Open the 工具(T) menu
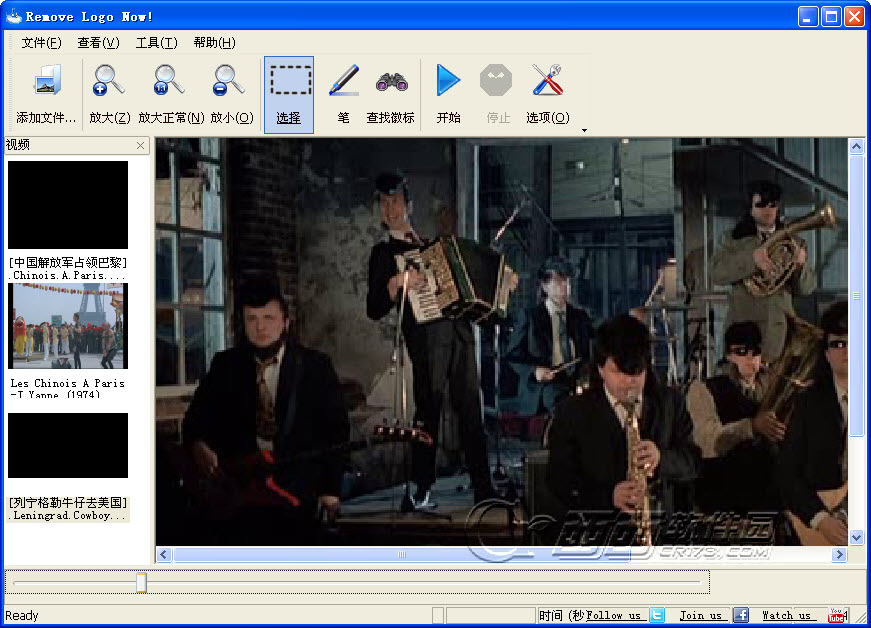Screen dimensions: 871x628 pos(156,43)
